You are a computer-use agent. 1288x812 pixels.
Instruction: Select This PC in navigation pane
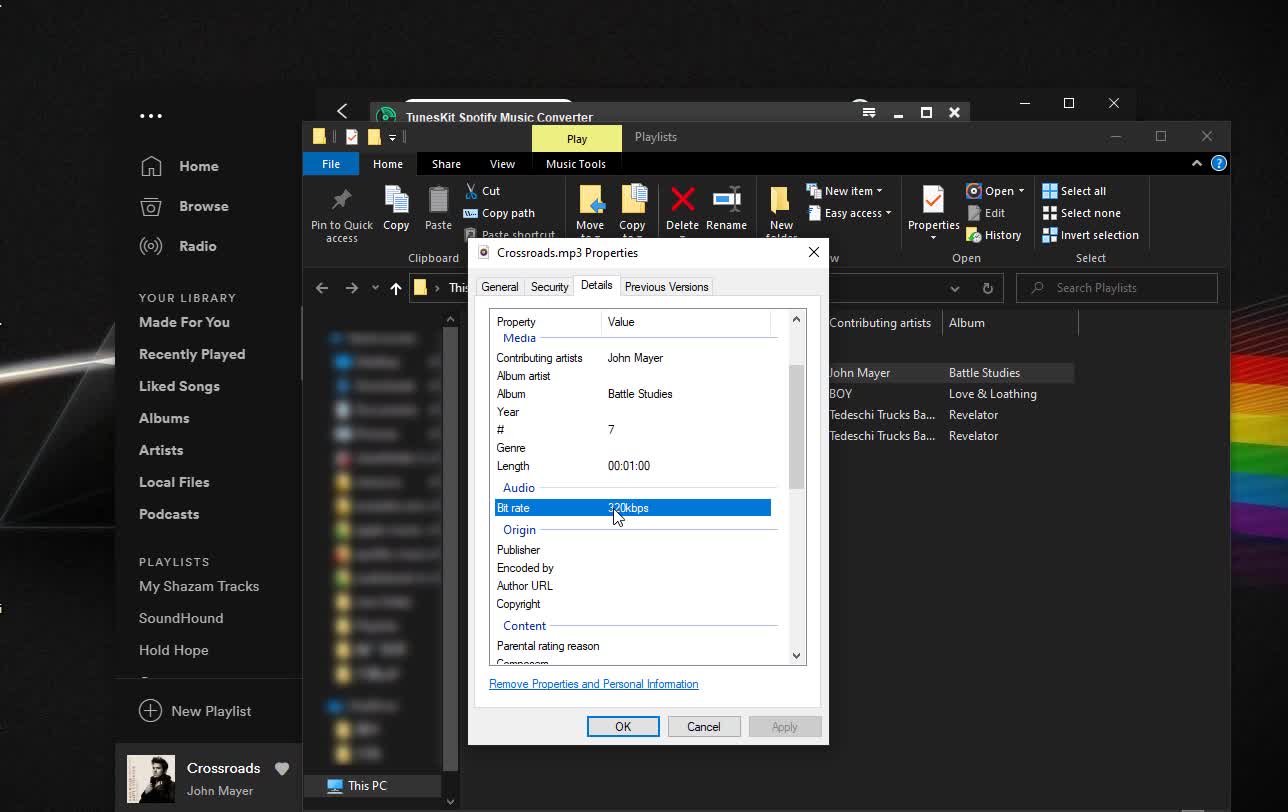tap(371, 786)
